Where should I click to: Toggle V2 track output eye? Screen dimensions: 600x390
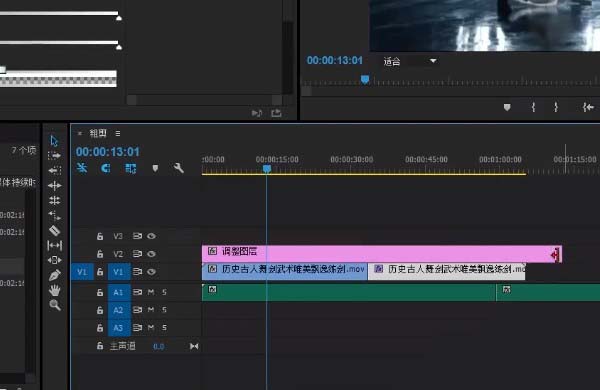[x=152, y=254]
